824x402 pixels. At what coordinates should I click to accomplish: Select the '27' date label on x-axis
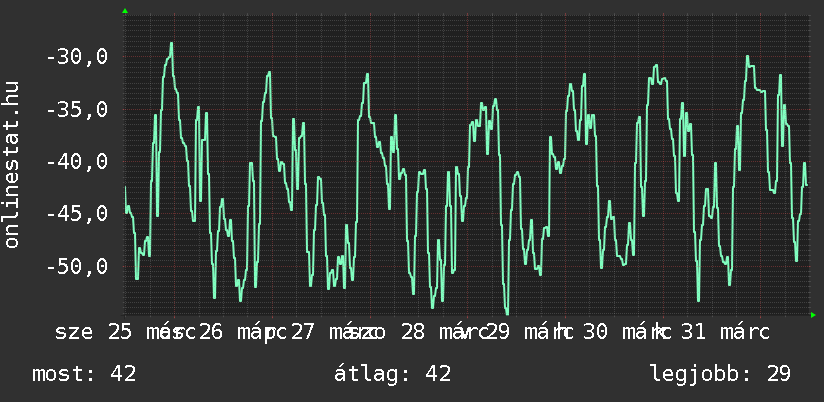pyautogui.click(x=301, y=331)
